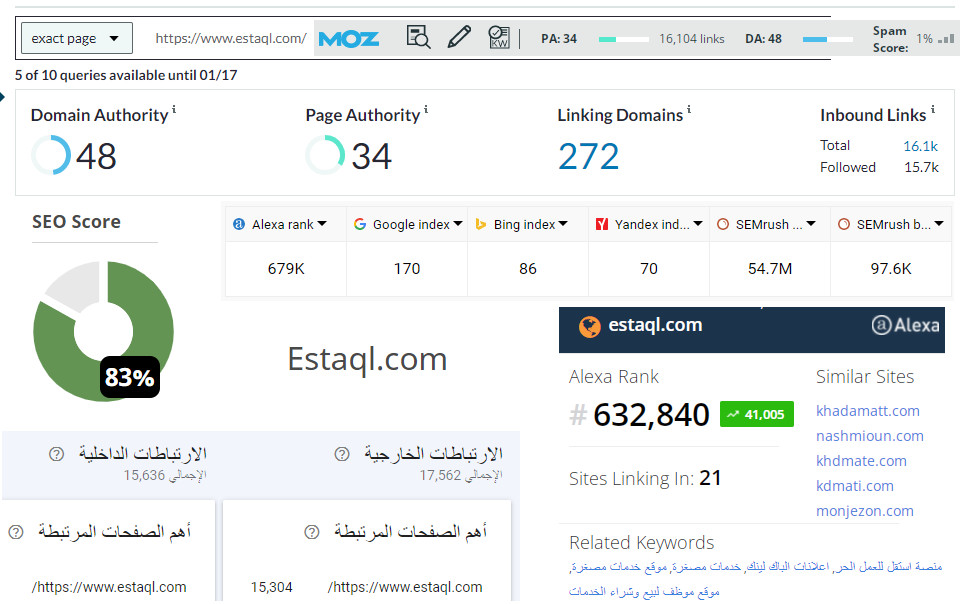Click the green 41,005 rank change badge
Viewport: 961px width, 604px height.
click(756, 415)
